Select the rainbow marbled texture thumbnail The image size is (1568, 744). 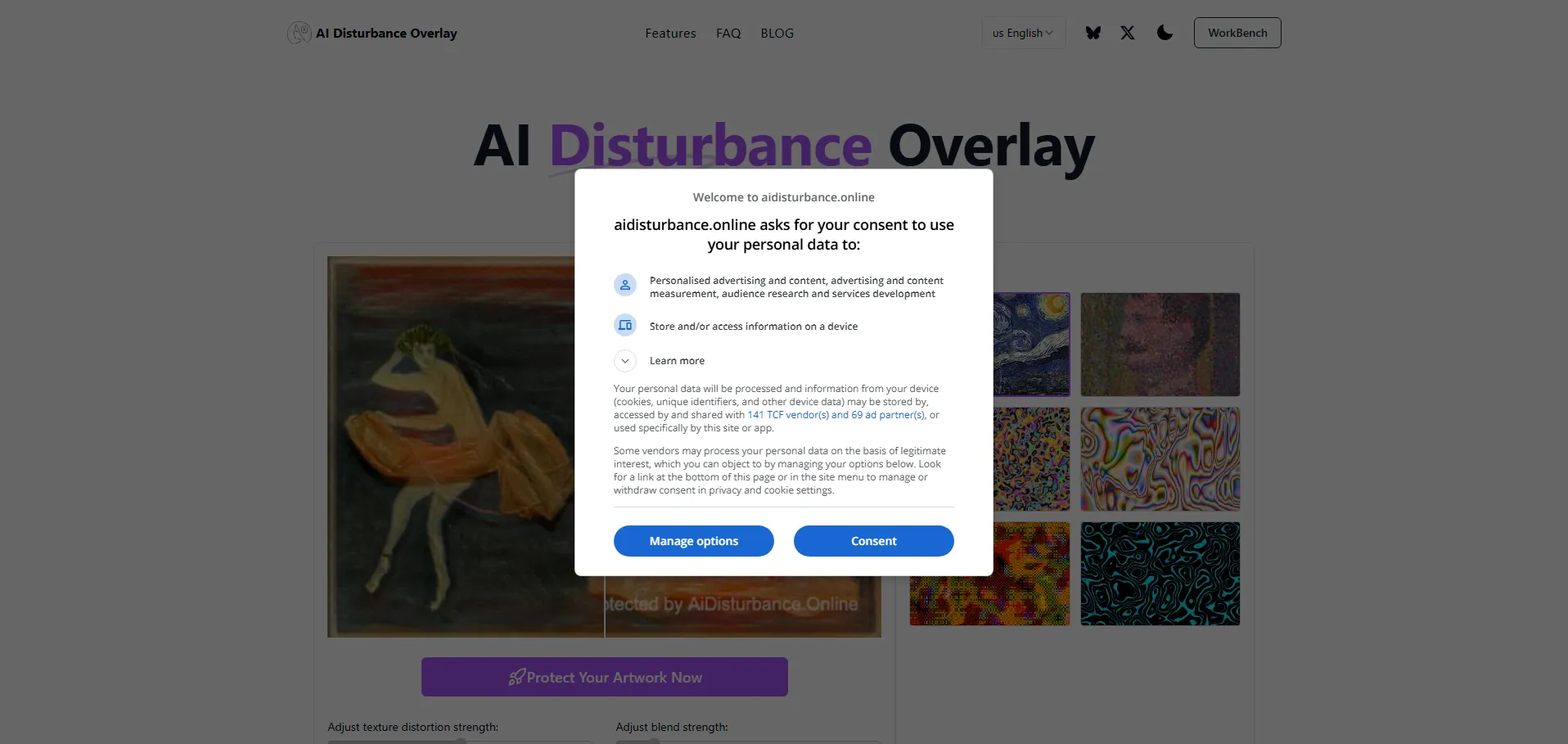[1160, 459]
